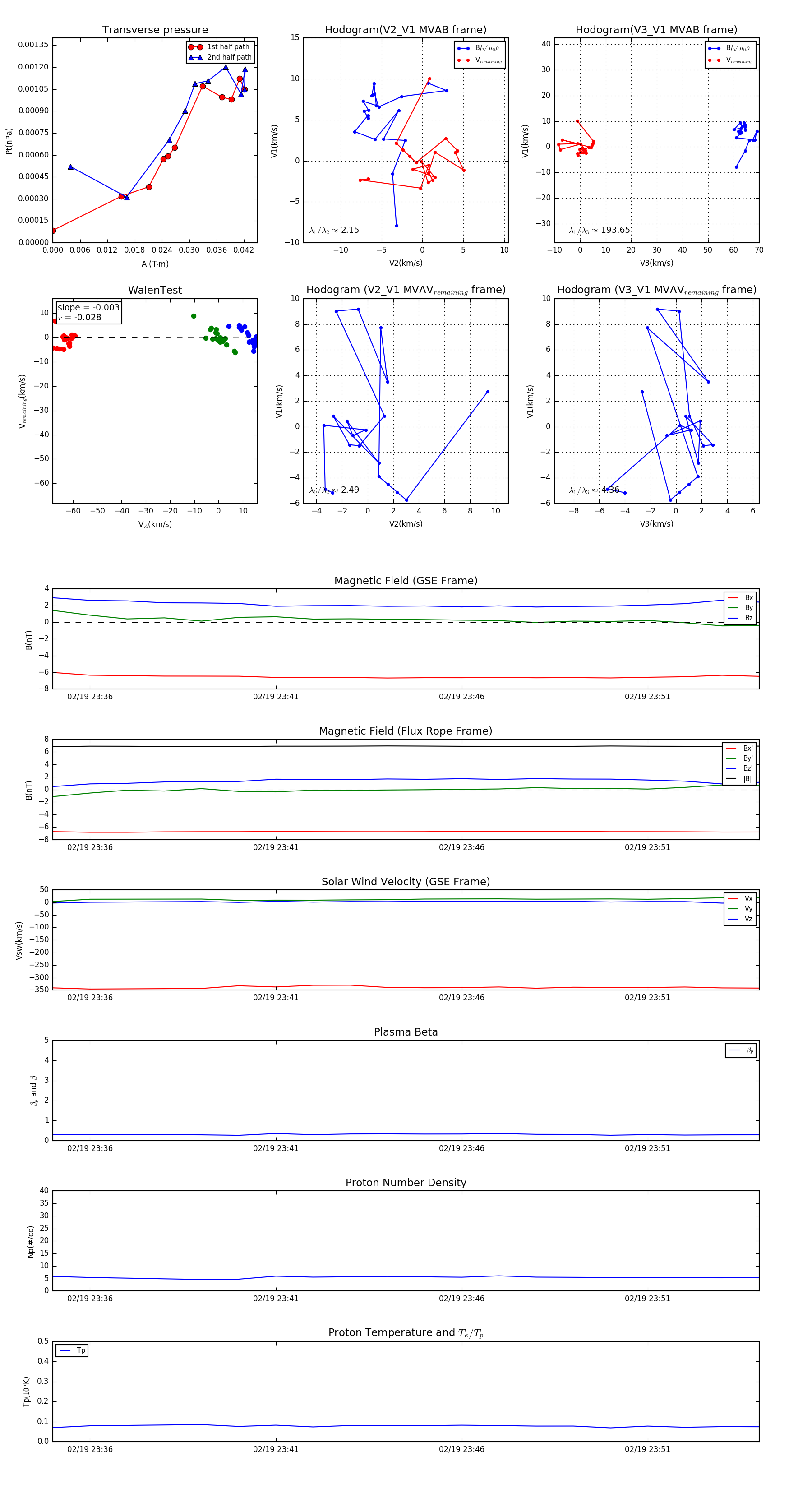Click the 'V_remaining(km/s)' y-axis label of WalenTest
Image resolution: width=812 pixels, height=1489 pixels.
pyautogui.click(x=23, y=401)
